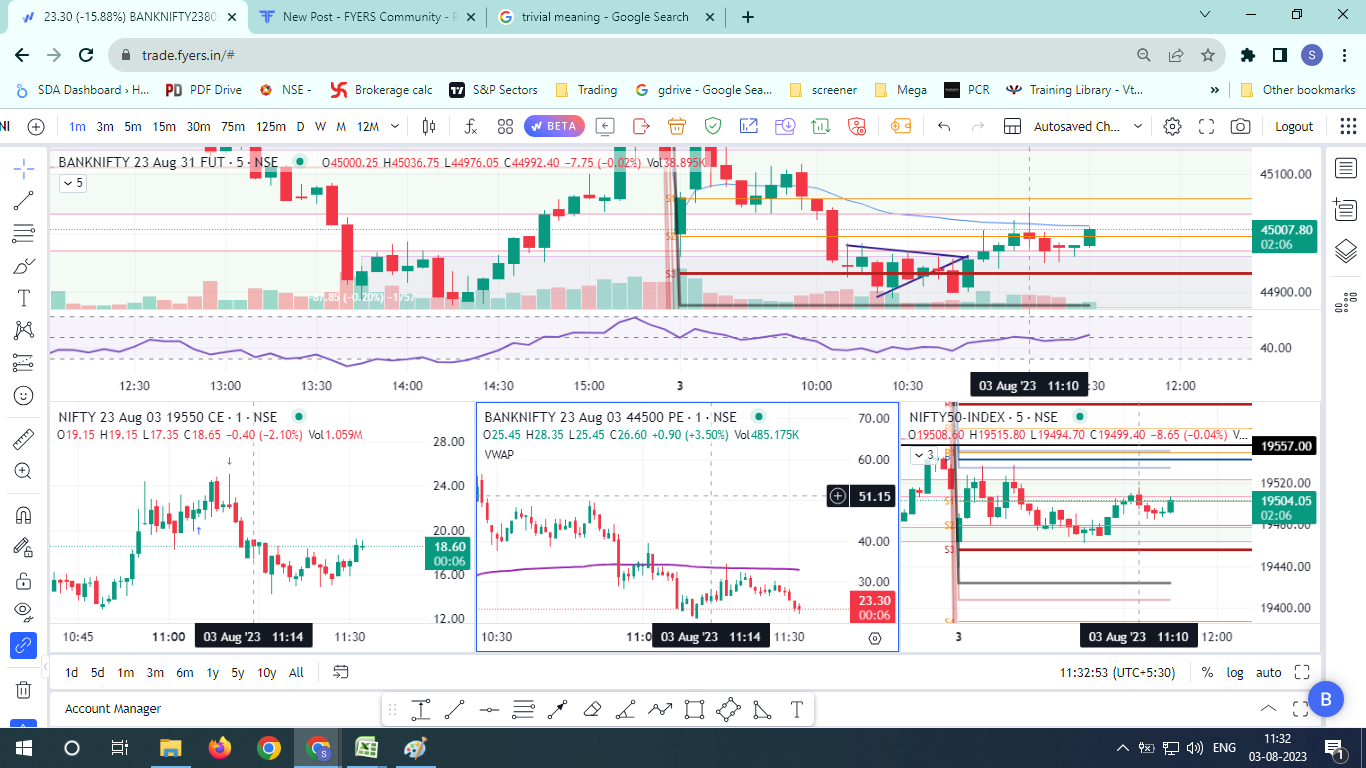Screen dimensions: 1366x768
Task: Click the trash icon to remove drawings
Action: pos(23,689)
